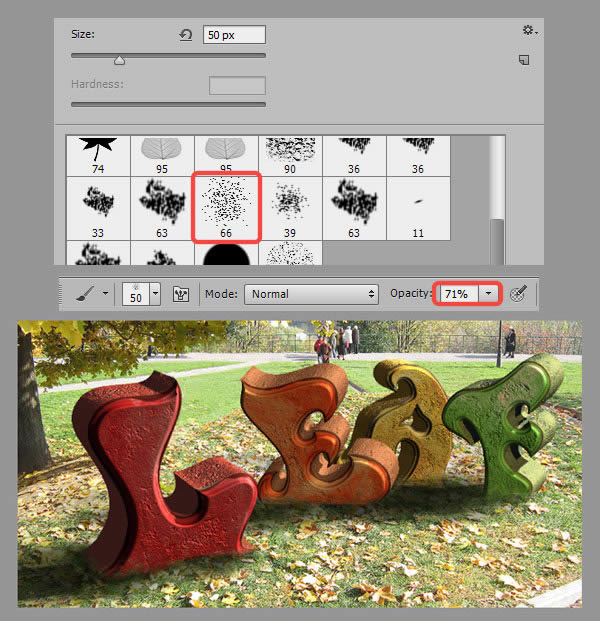Expand the brush size 50 picker arrow

(154, 294)
